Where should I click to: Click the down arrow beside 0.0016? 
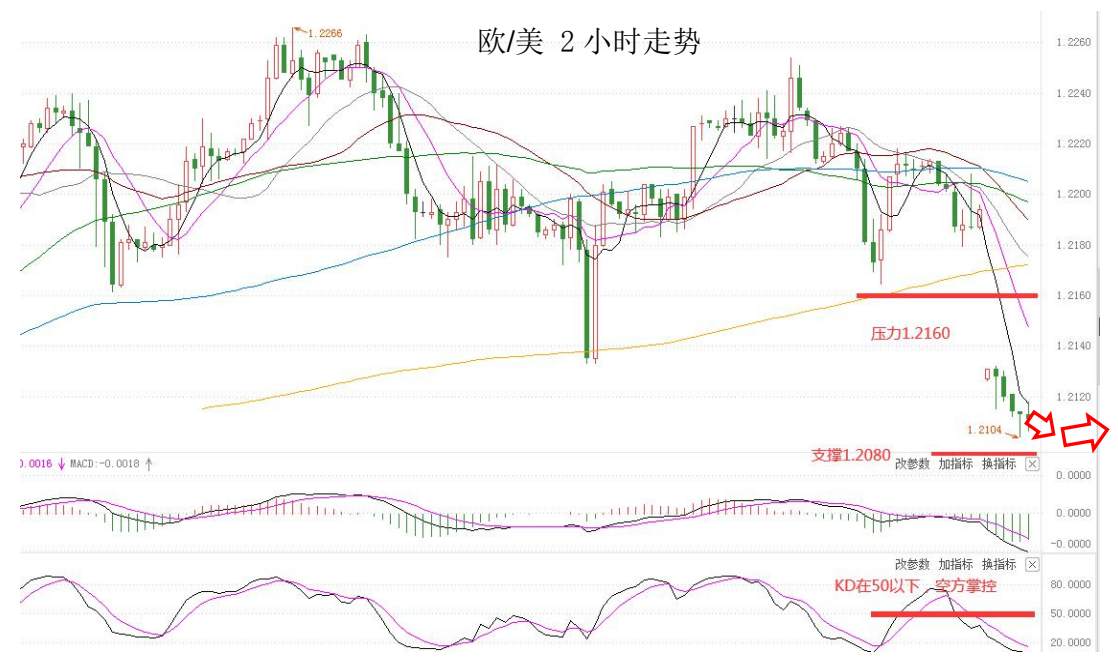[x=61, y=464]
